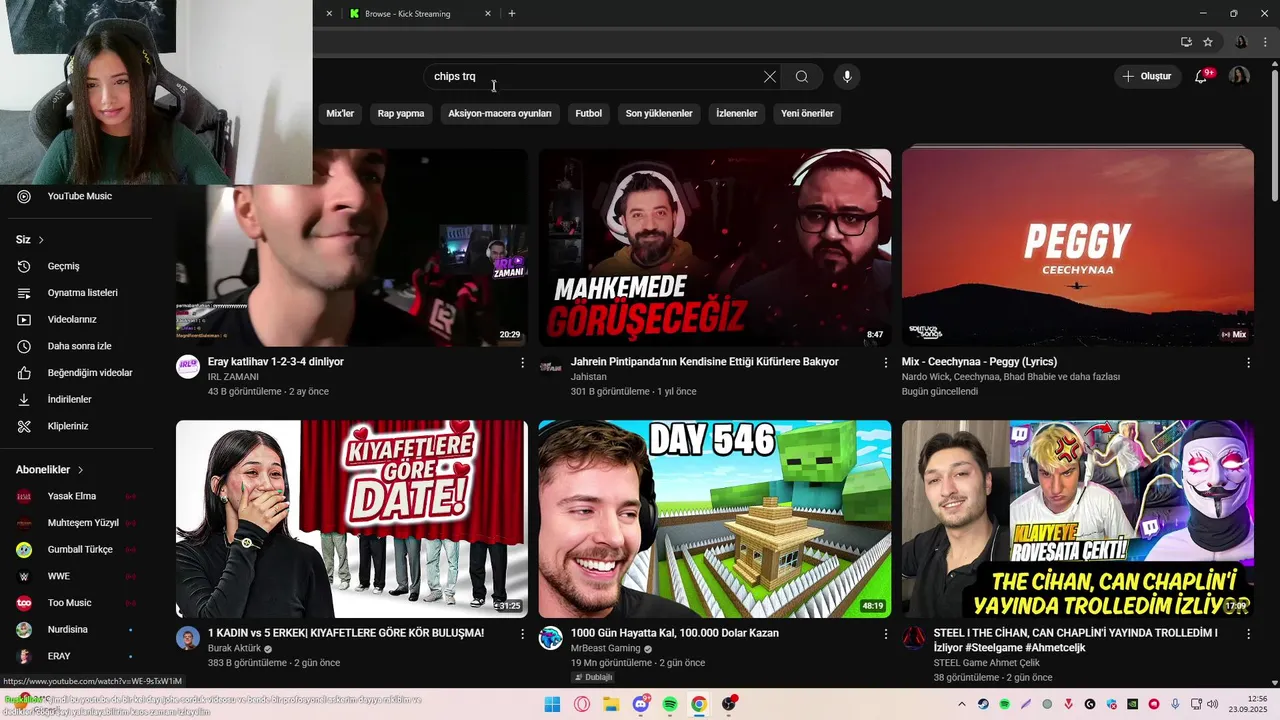Screen dimensions: 1280x720
Task: Open the Windows Start menu
Action: [x=552, y=704]
